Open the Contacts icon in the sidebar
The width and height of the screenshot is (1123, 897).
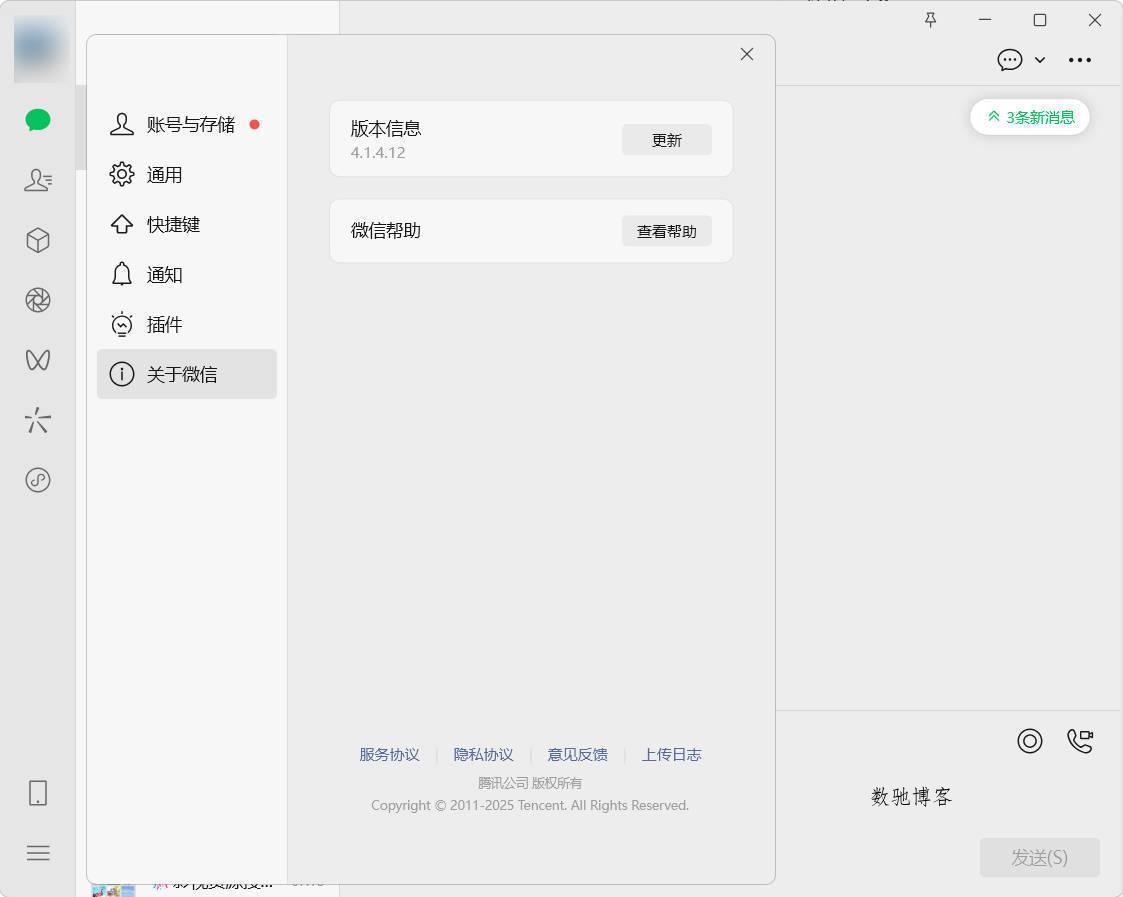point(38,180)
